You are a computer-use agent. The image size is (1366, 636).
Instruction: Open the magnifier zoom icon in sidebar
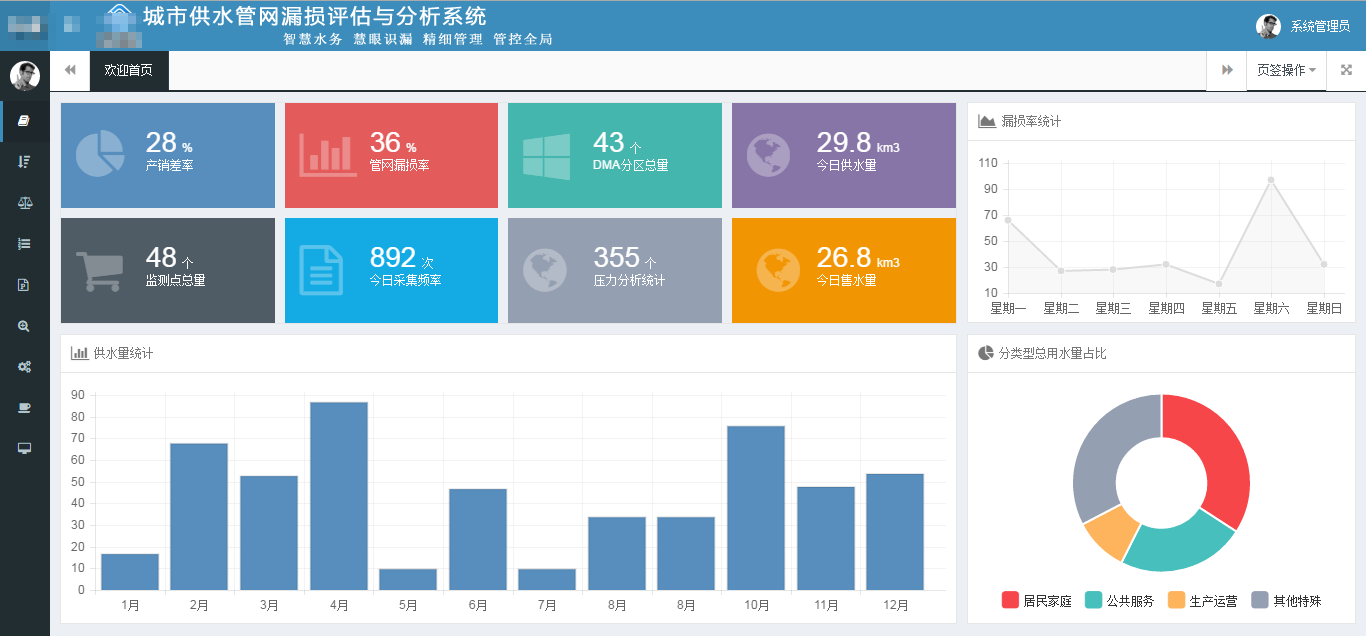[25, 326]
